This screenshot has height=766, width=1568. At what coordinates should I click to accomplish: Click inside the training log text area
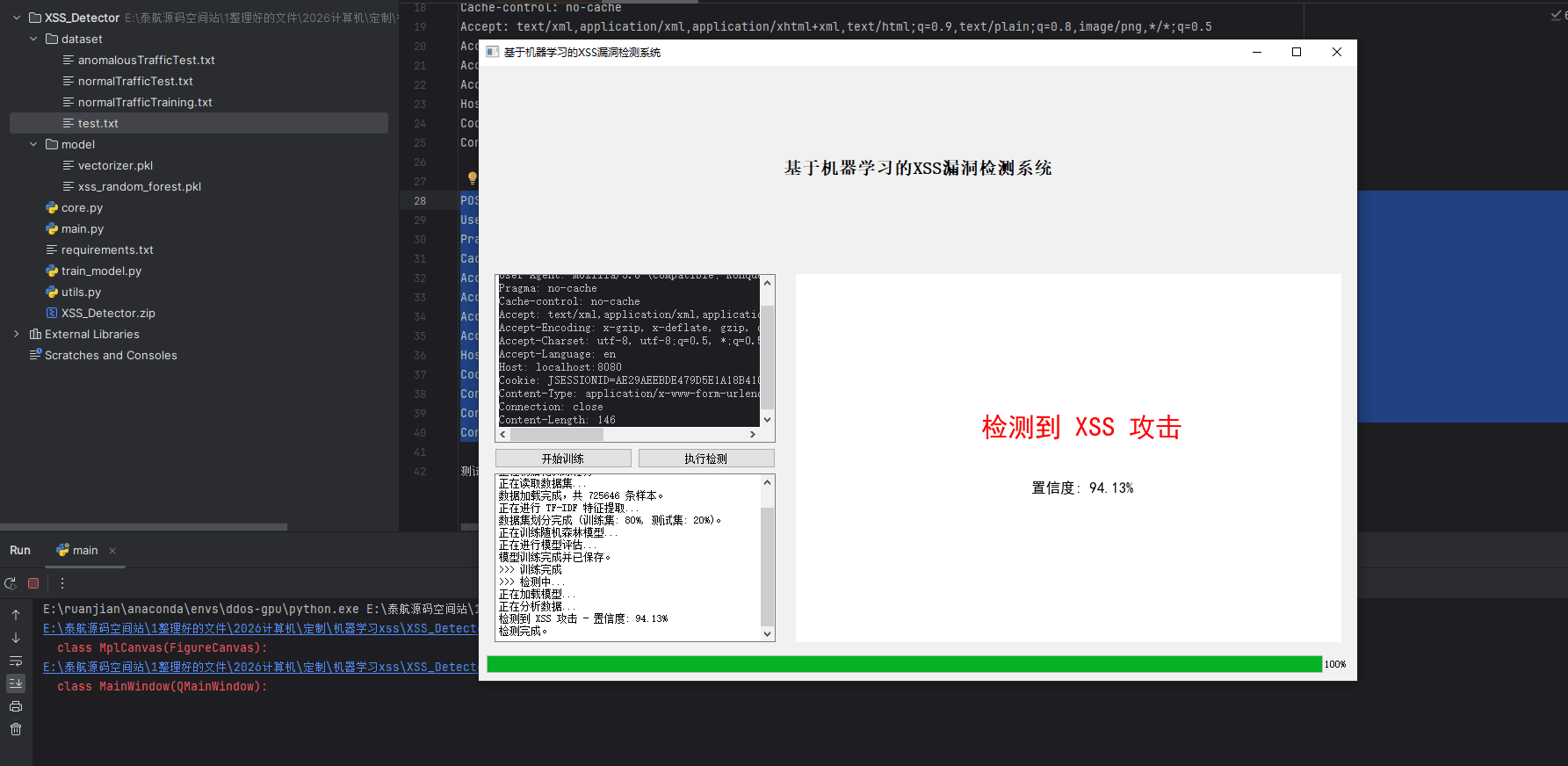tap(628, 558)
